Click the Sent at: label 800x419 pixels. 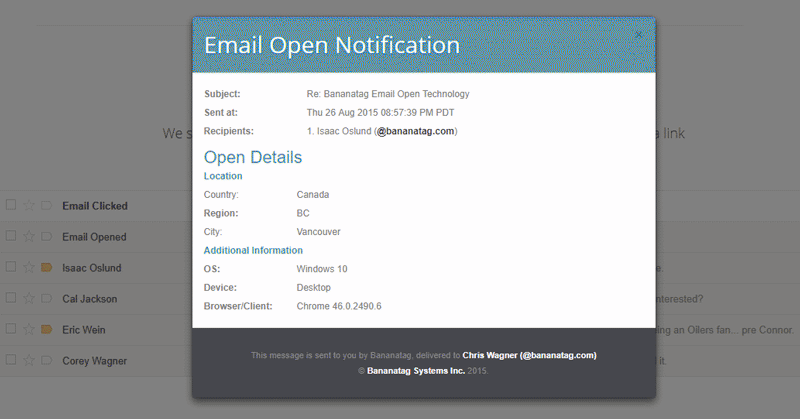pyautogui.click(x=221, y=112)
